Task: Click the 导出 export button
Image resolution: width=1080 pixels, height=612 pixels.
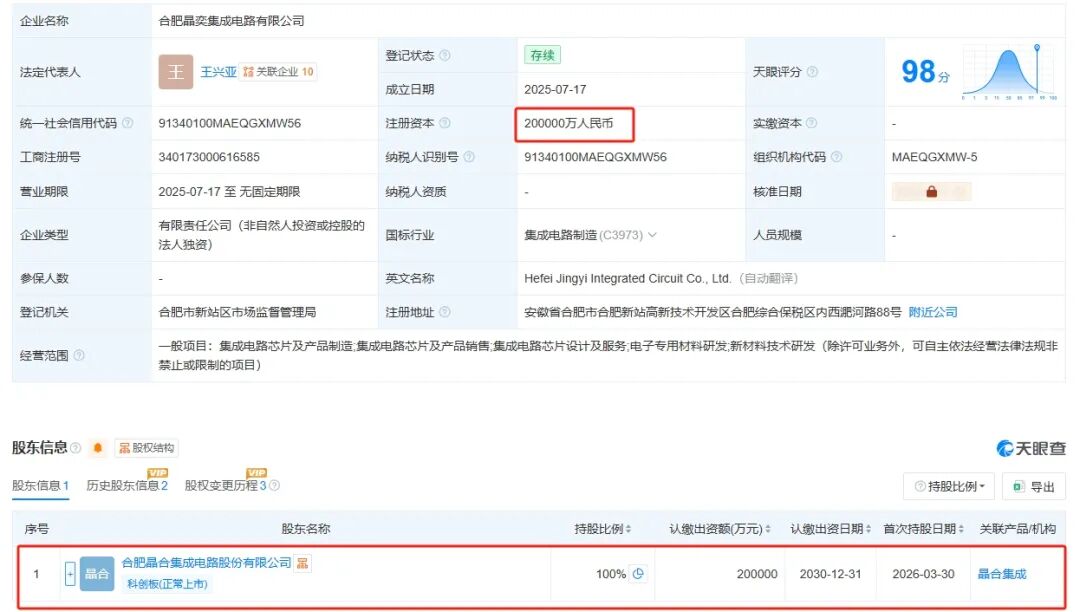Action: [x=1034, y=486]
